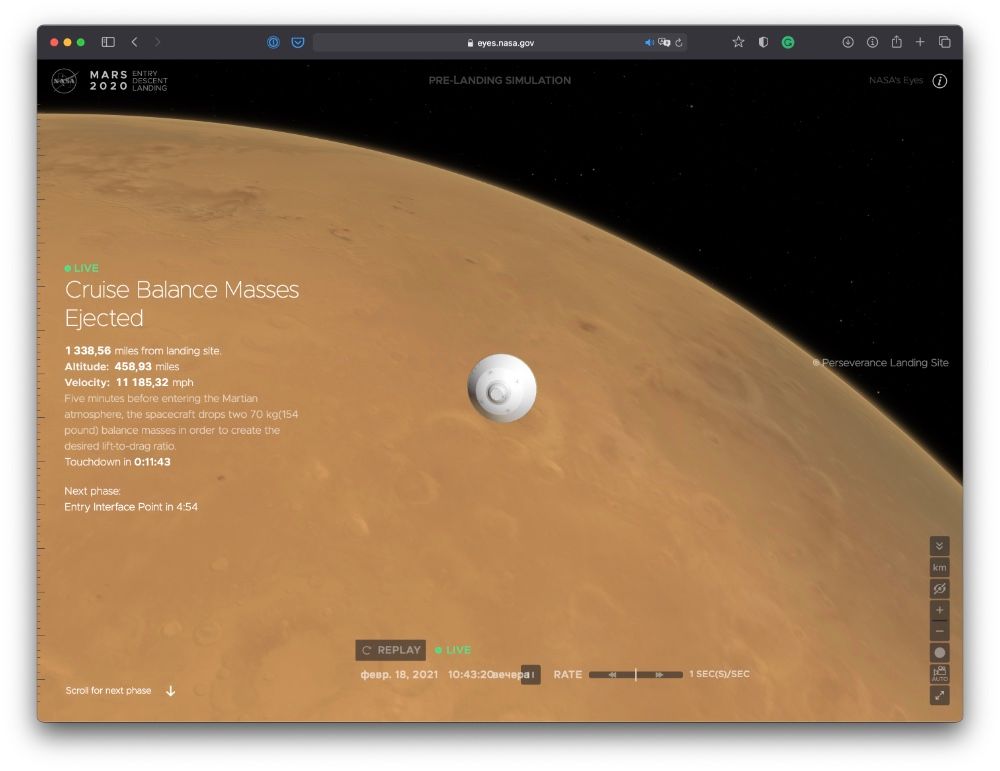Click the NASA logo in the header

64,81
